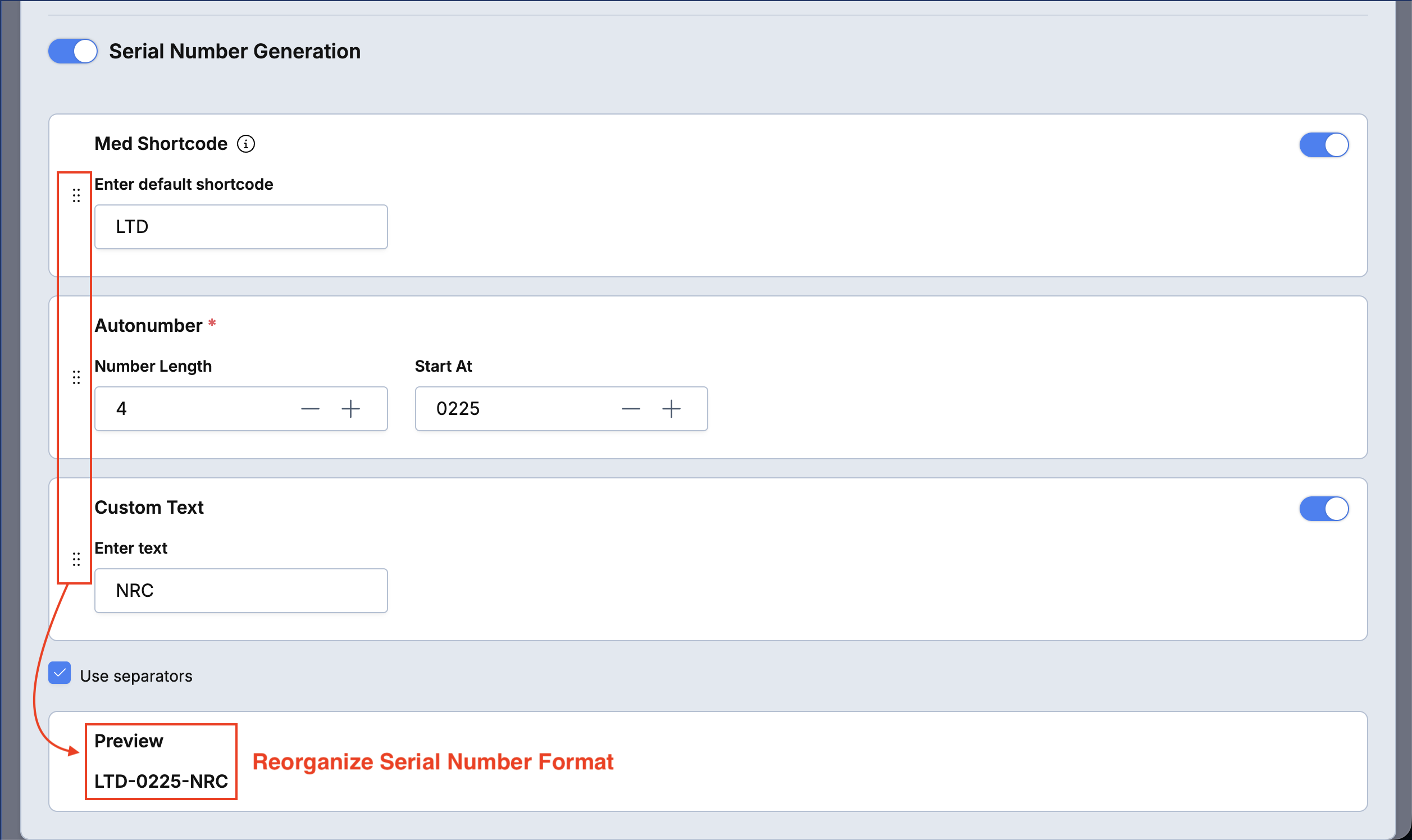Image resolution: width=1412 pixels, height=840 pixels.
Task: Toggle Serial Number Generation switch
Action: point(73,52)
